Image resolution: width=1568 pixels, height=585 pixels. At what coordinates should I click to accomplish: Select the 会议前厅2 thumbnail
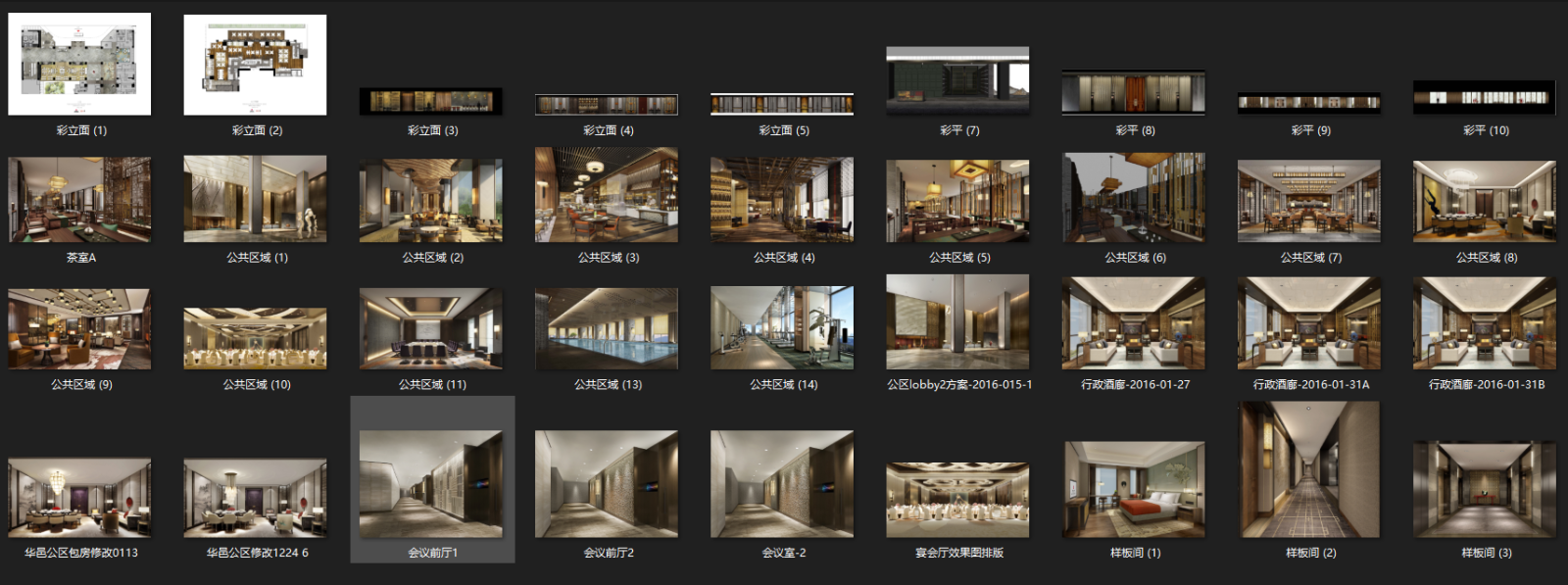[607, 484]
